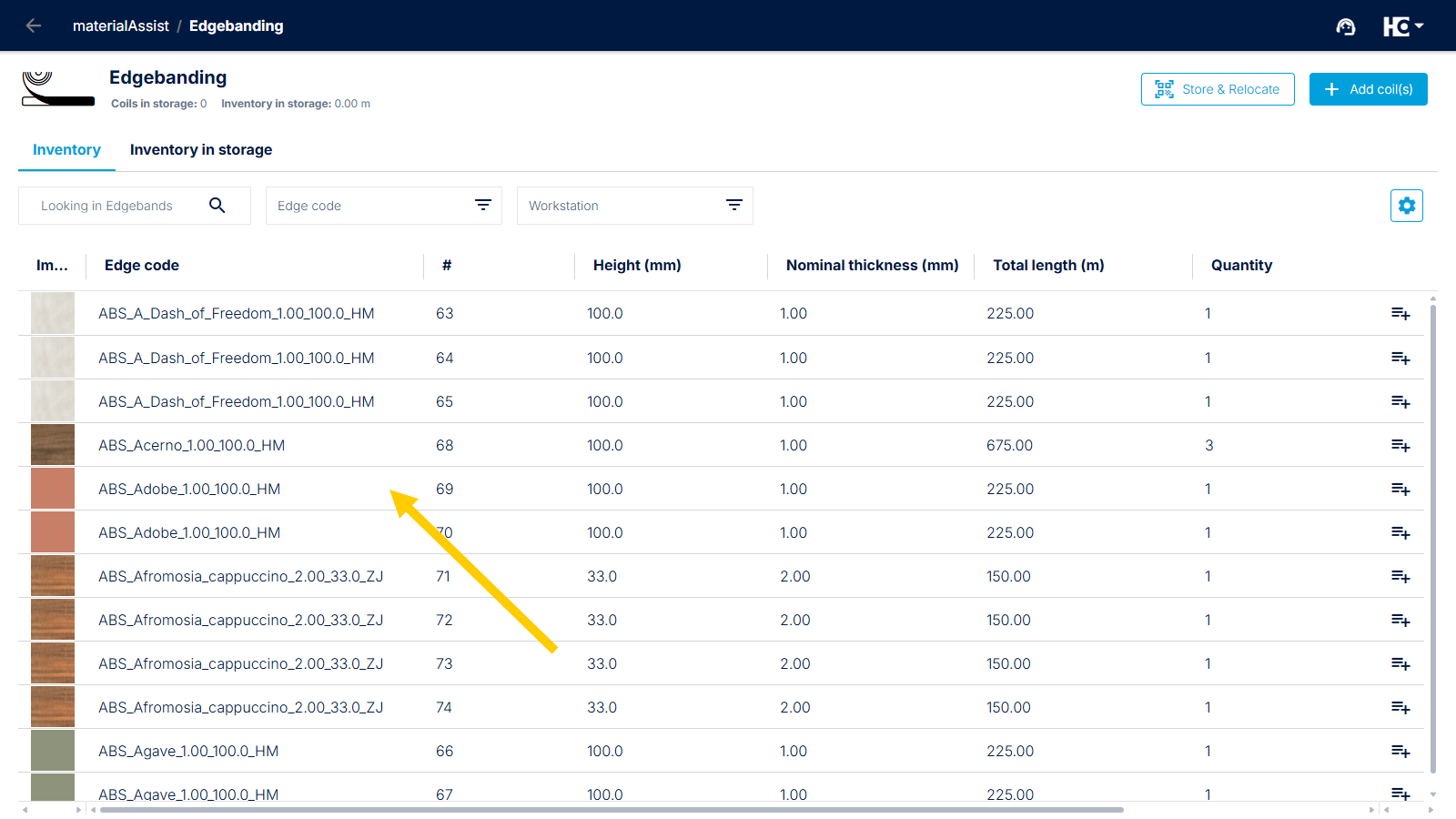
Task: Expand the Workstation filter dropdown
Action: point(635,206)
